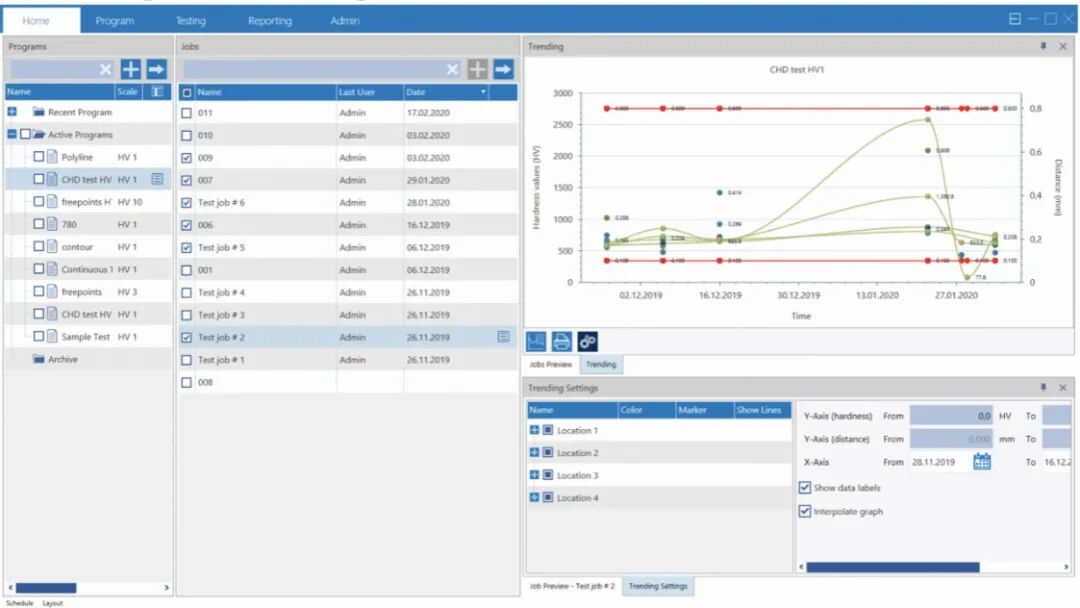Pin the Trending Settings panel

tap(1043, 388)
